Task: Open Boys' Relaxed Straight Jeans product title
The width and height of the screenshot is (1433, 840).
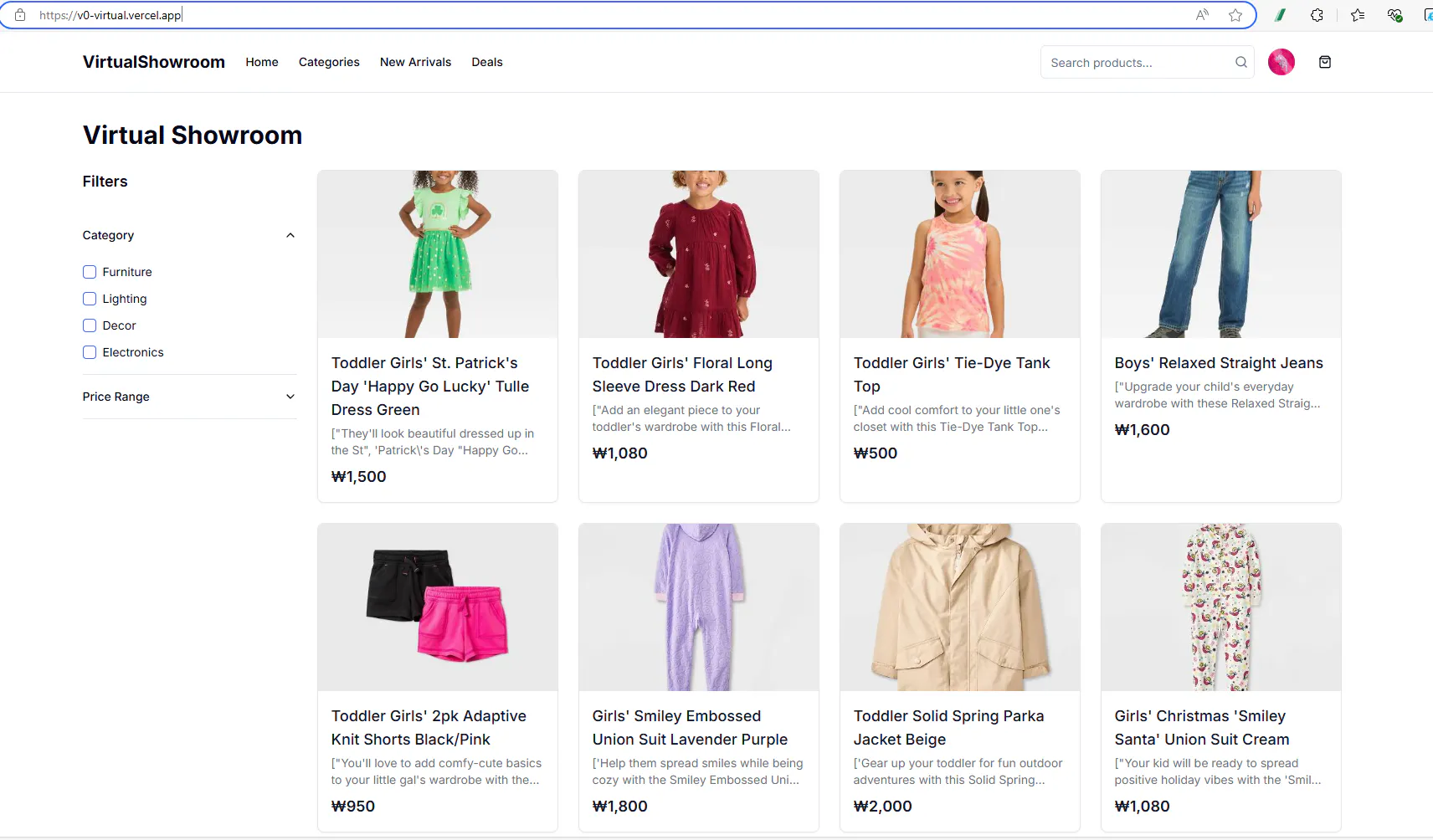Action: (1218, 363)
